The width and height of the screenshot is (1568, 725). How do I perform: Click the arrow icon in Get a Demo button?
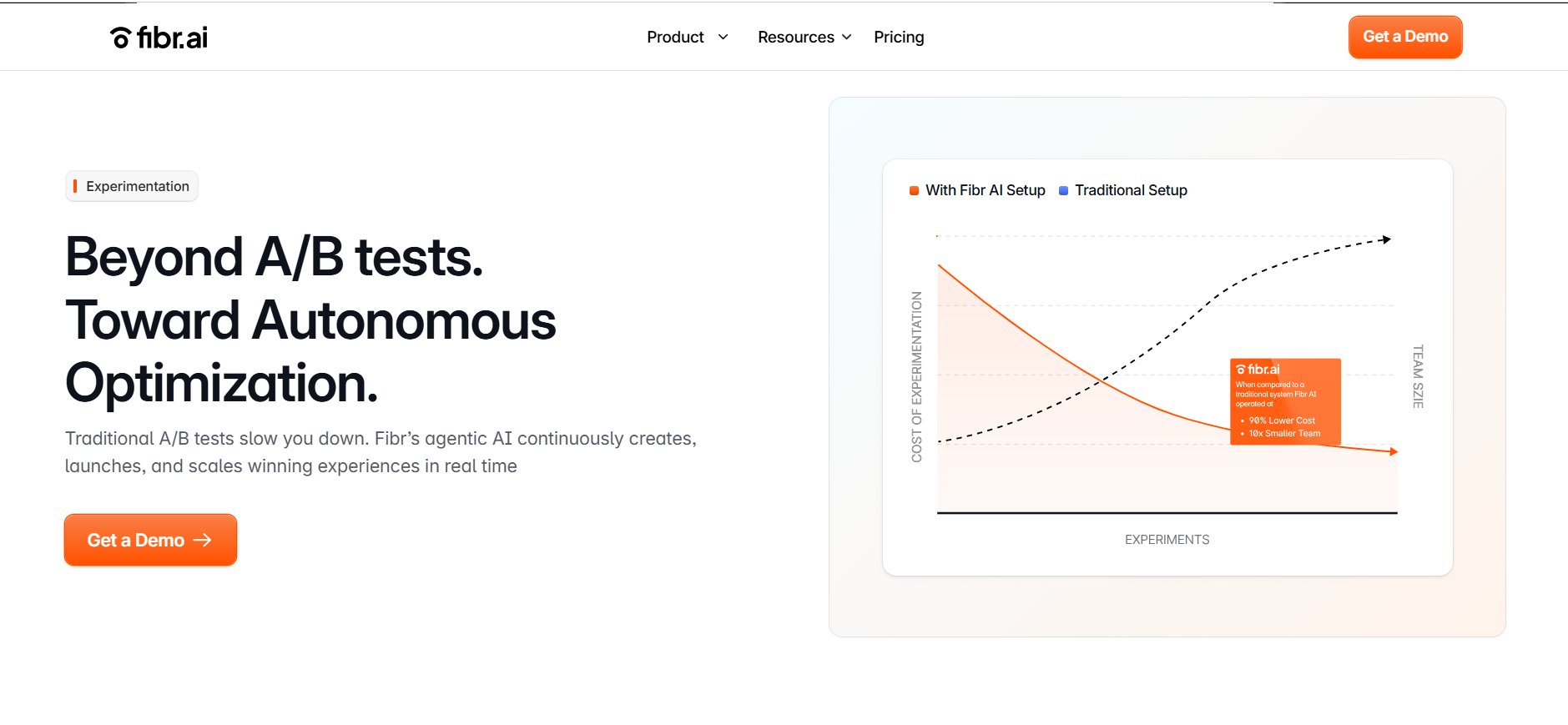tap(203, 540)
